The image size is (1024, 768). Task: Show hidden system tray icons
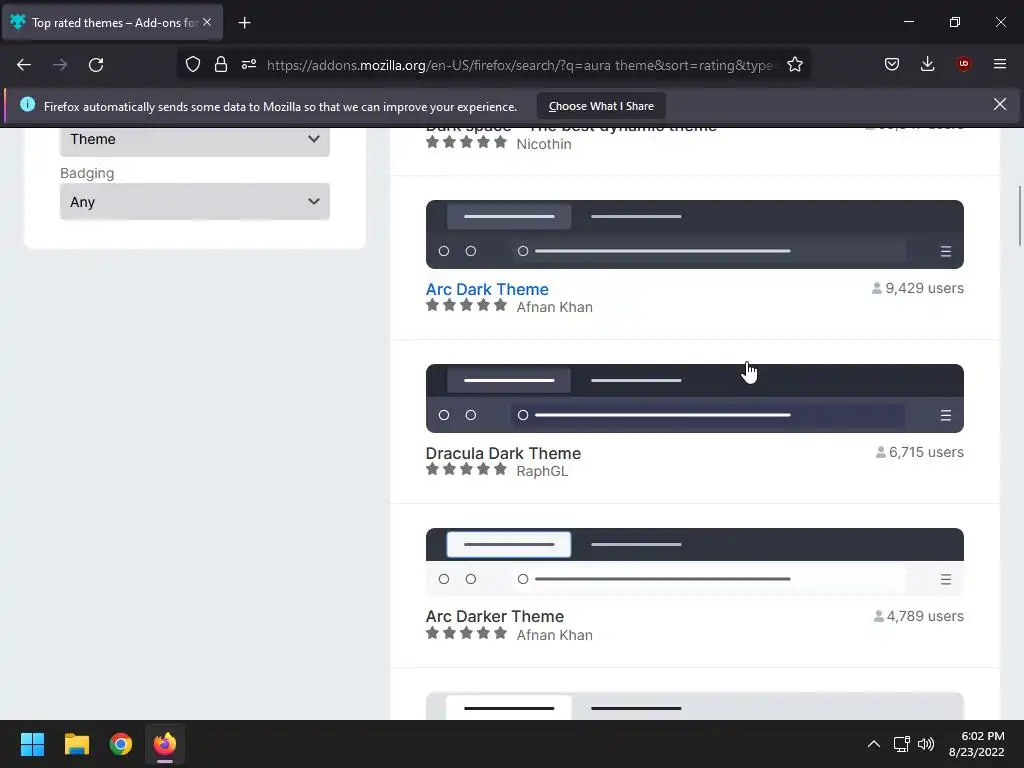(873, 744)
